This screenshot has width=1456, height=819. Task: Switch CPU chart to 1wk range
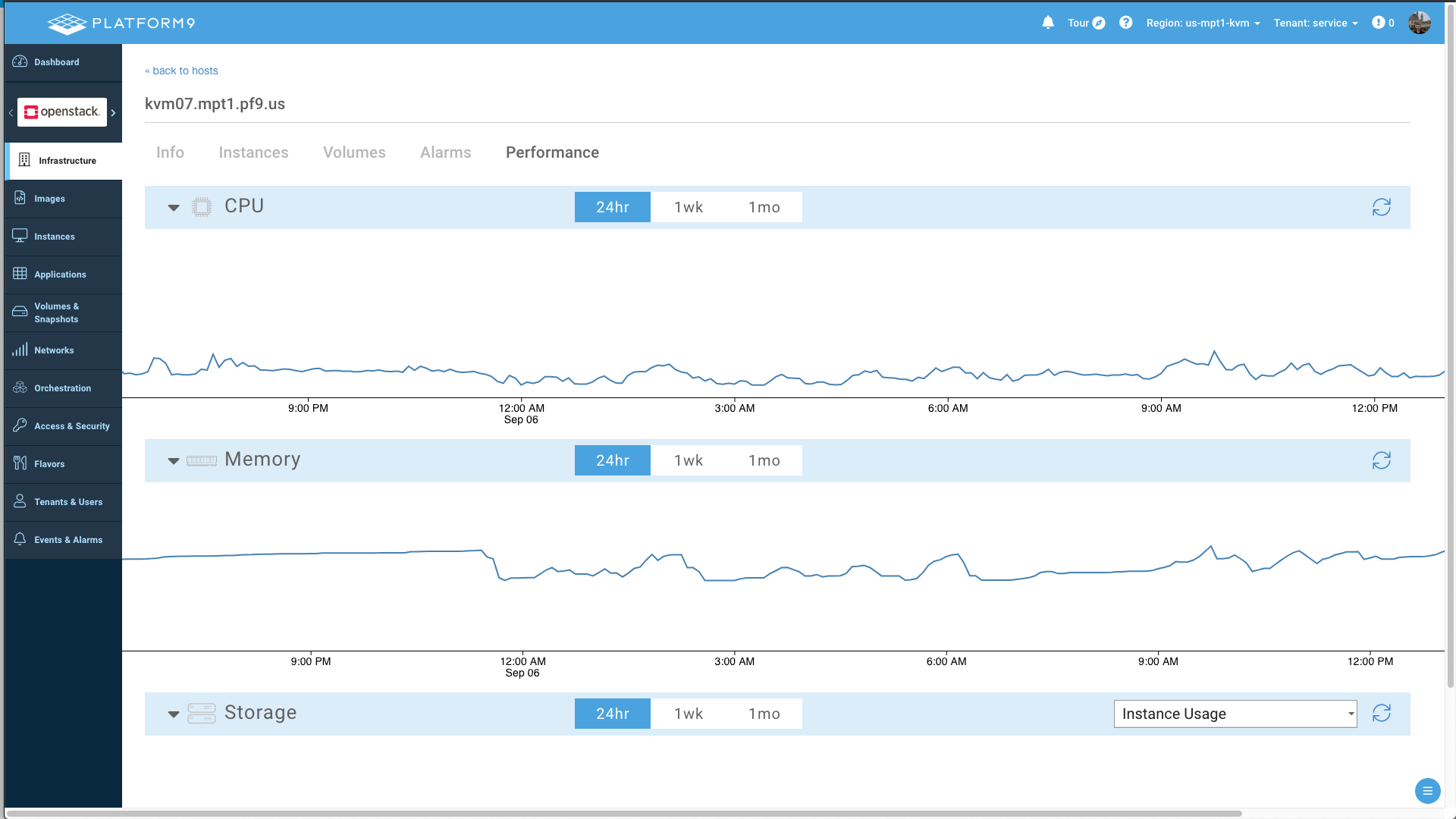click(x=689, y=207)
